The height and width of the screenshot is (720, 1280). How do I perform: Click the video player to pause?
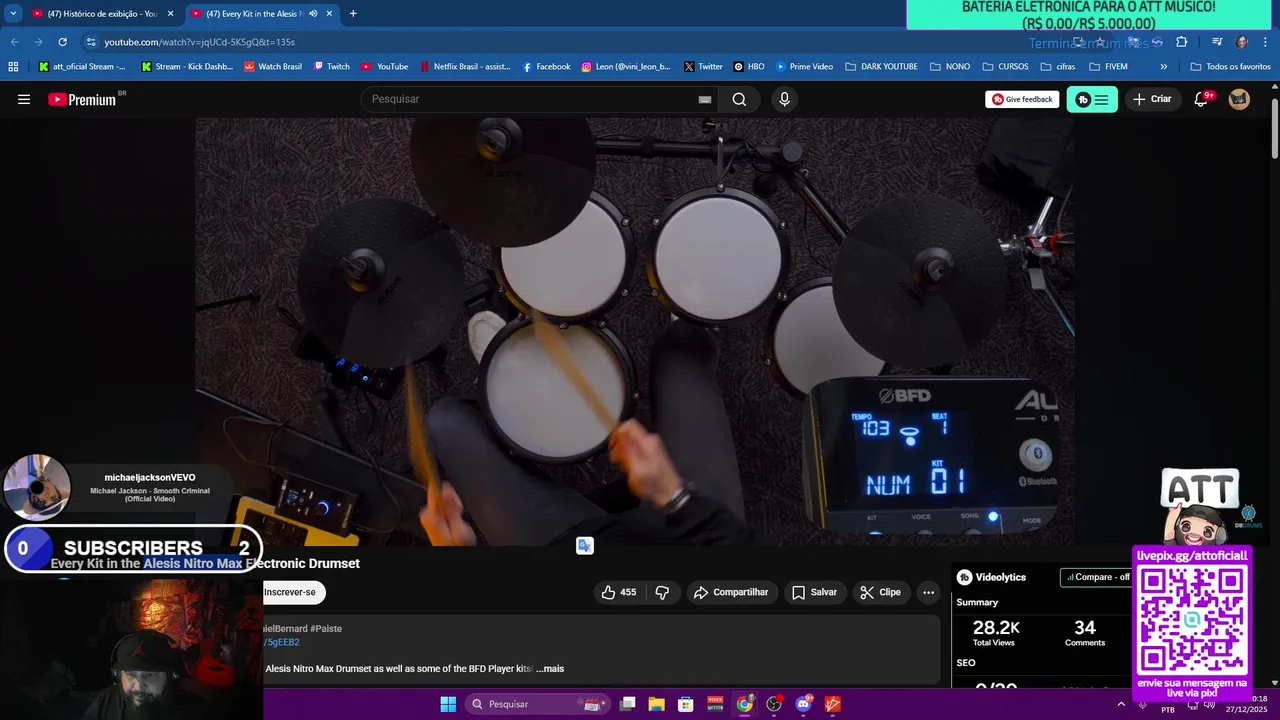pyautogui.click(x=635, y=330)
